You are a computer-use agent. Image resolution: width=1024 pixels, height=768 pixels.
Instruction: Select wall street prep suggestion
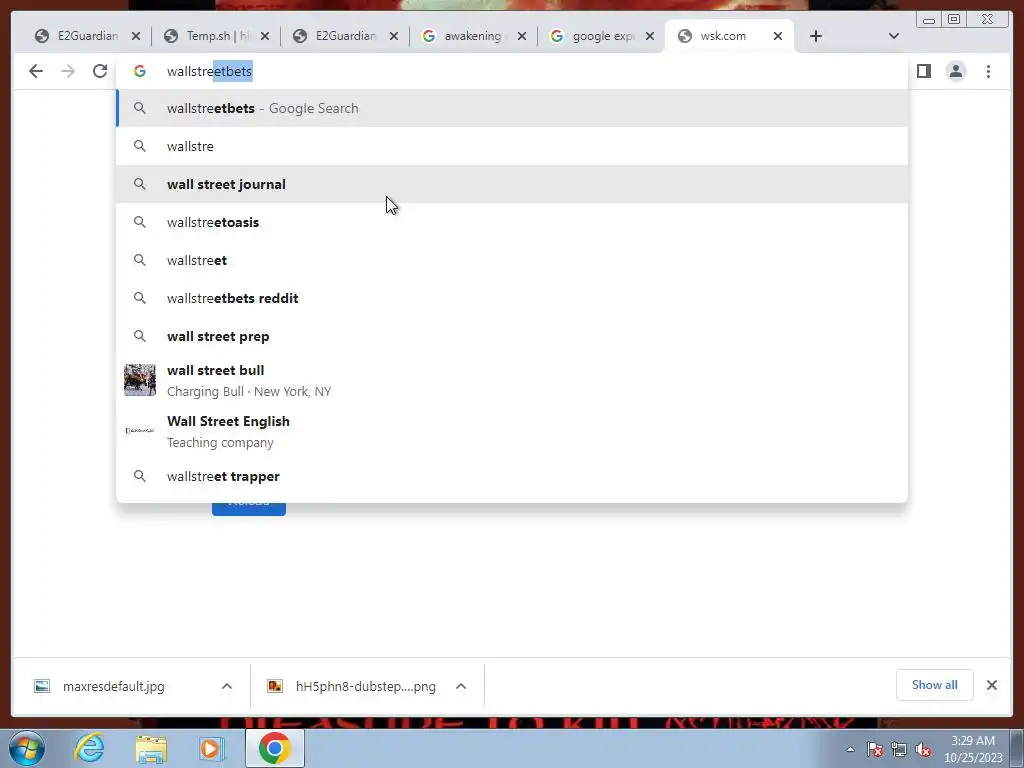click(x=512, y=336)
